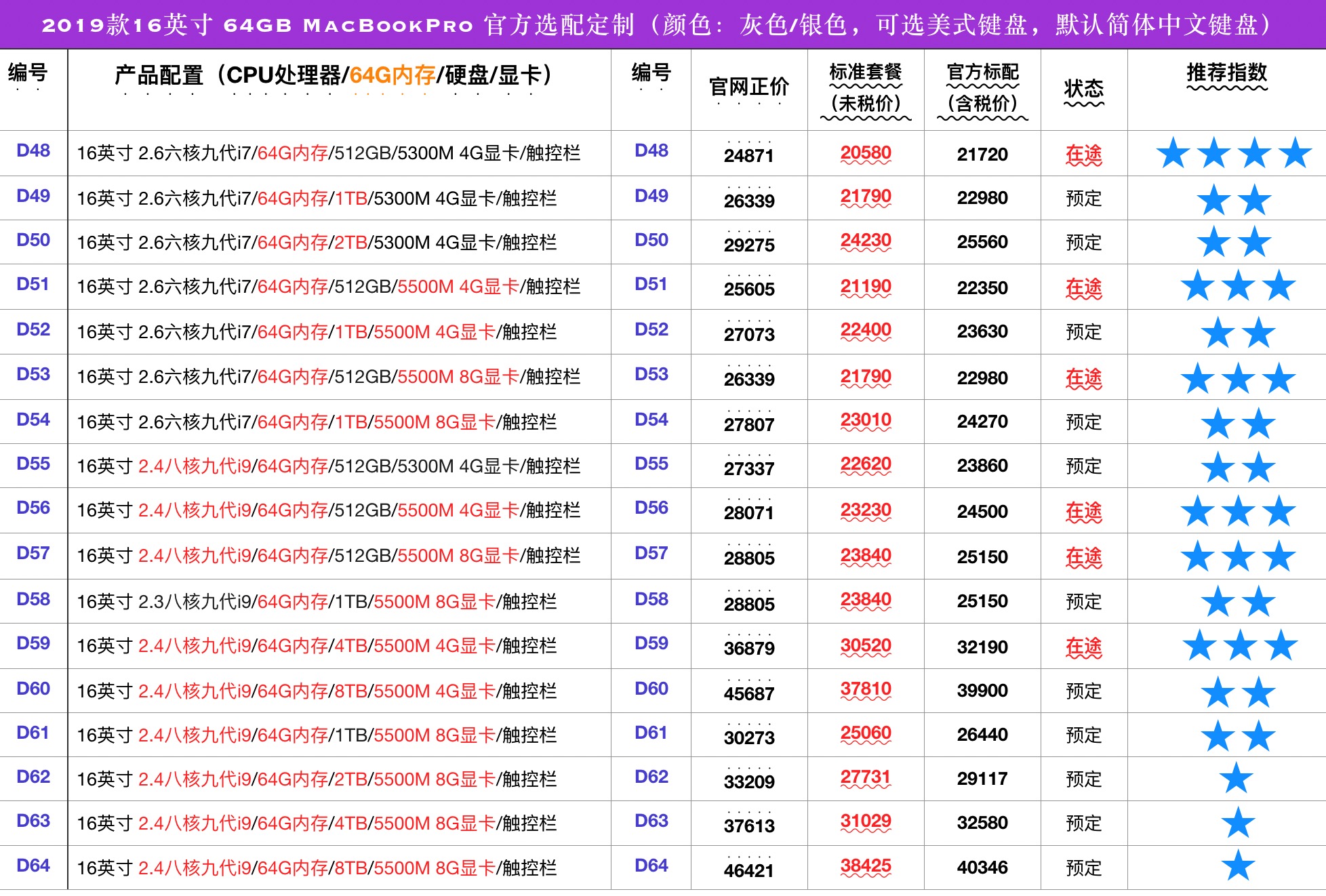Image resolution: width=1326 pixels, height=896 pixels.
Task: Click the 预定 status in row D64
Action: point(1084,868)
